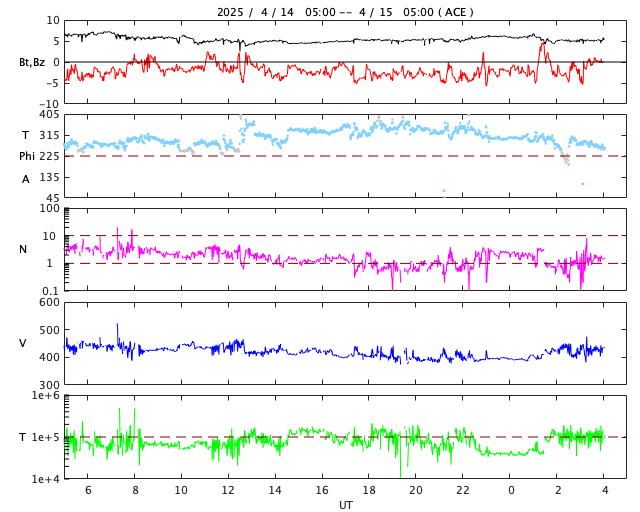
Task: Click the UT label under the time axis
Action: tap(345, 505)
